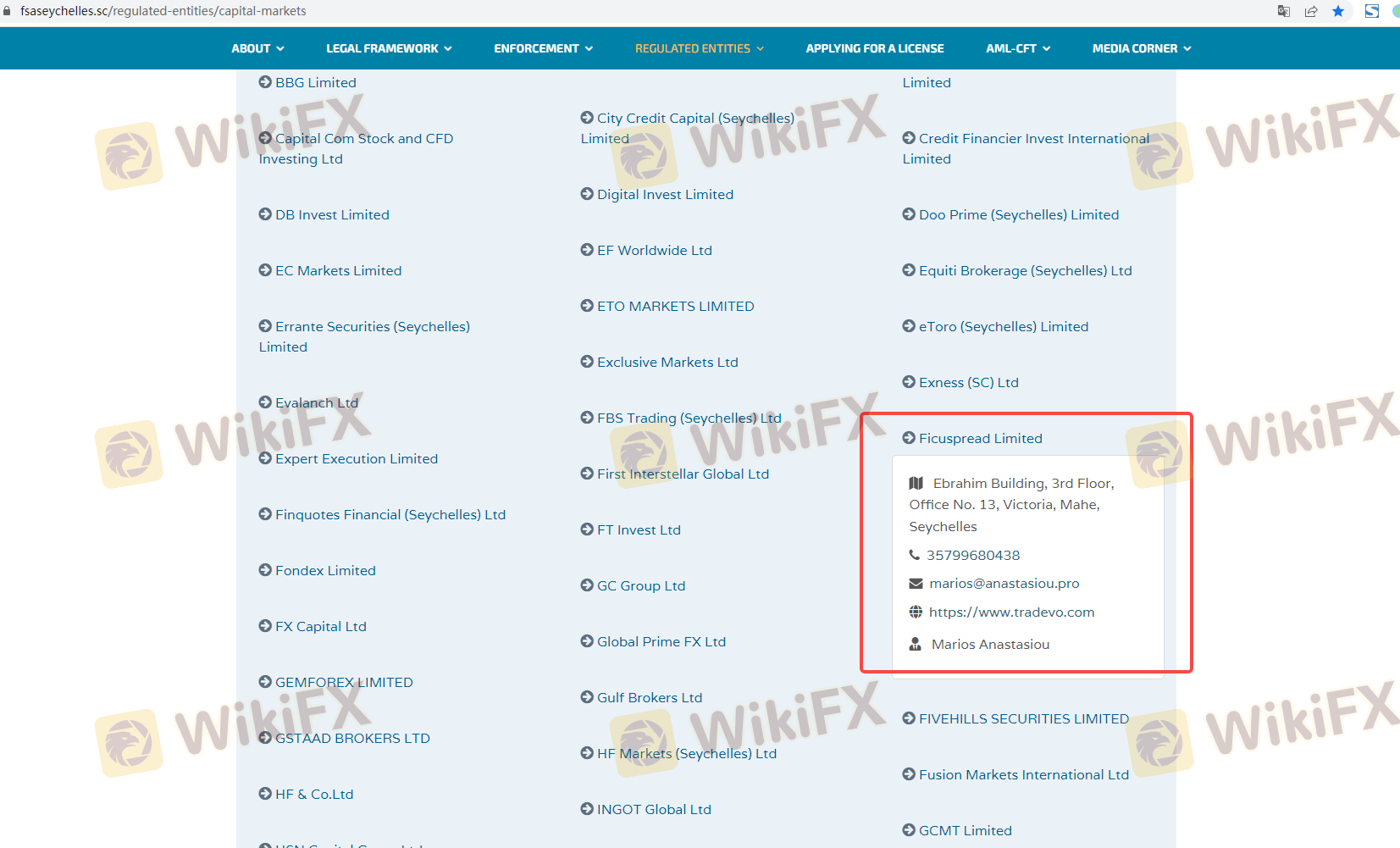The height and width of the screenshot is (848, 1400).
Task: Click the arrow icon beside eToro (Seychelles) Limited
Action: 909,326
